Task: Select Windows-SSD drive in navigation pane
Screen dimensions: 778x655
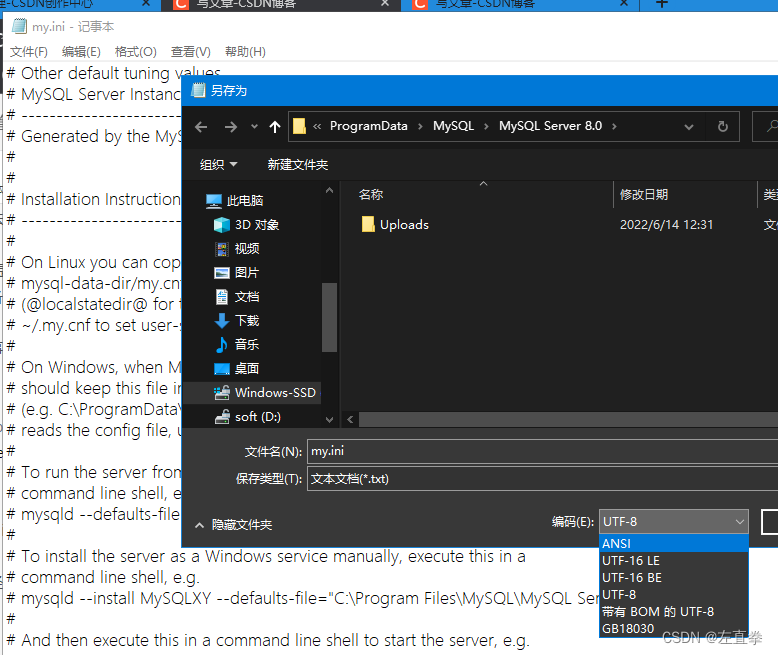Action: [252, 393]
